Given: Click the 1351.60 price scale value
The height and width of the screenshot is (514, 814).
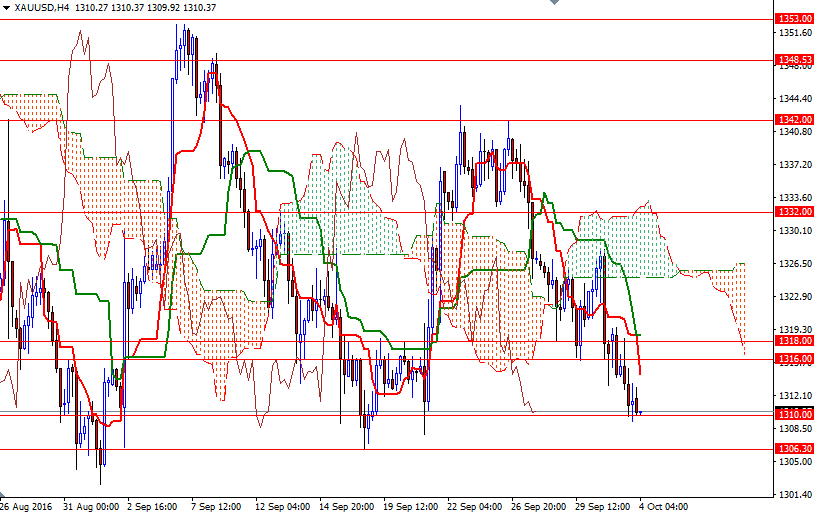Looking at the screenshot, I should coord(795,33).
